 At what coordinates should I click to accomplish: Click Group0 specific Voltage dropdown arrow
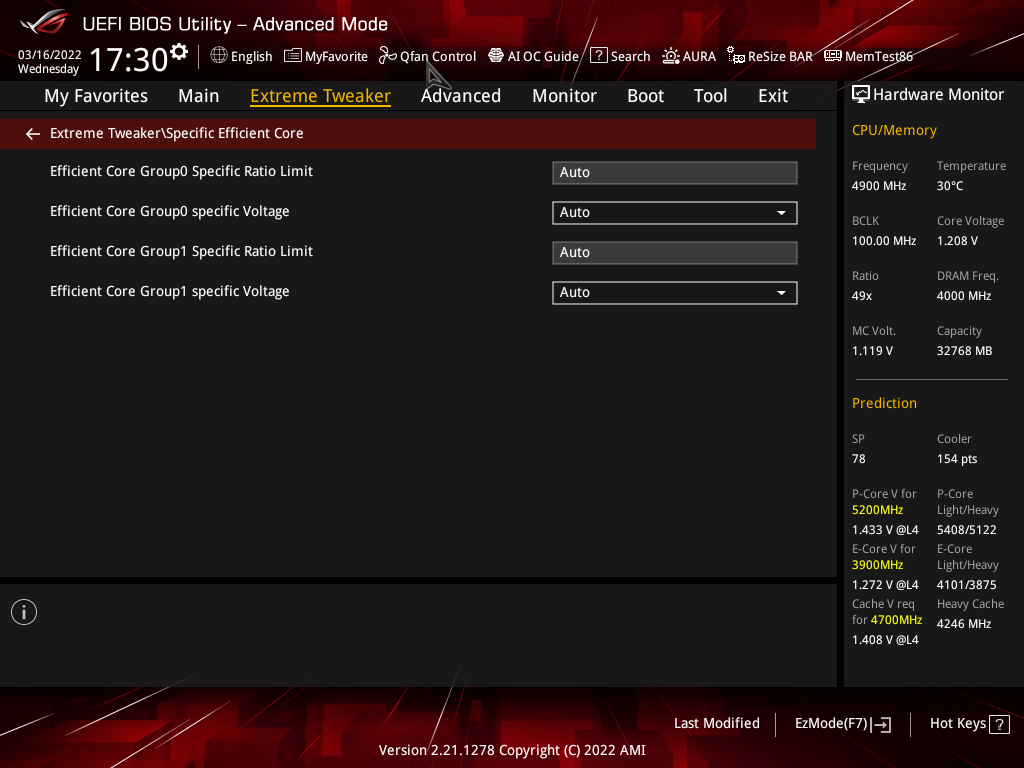coord(781,213)
